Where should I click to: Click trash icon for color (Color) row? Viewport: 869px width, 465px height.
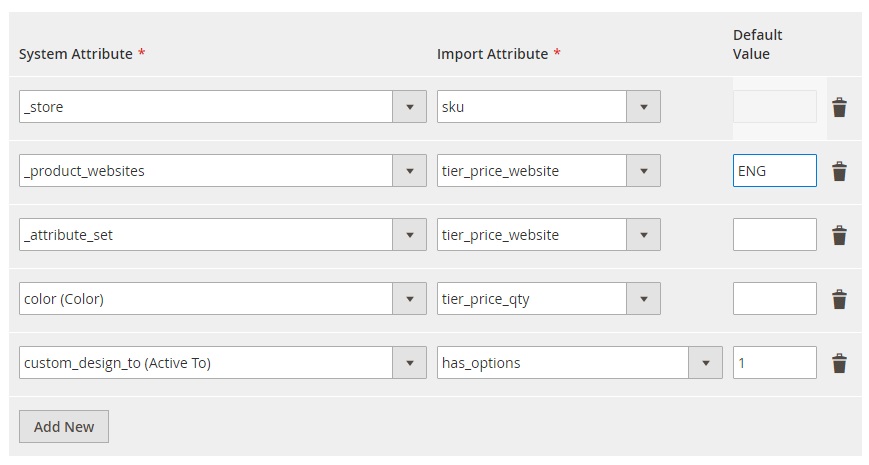[840, 299]
